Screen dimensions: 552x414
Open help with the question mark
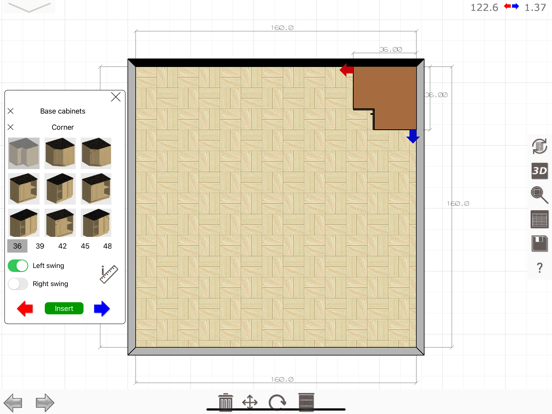click(540, 268)
